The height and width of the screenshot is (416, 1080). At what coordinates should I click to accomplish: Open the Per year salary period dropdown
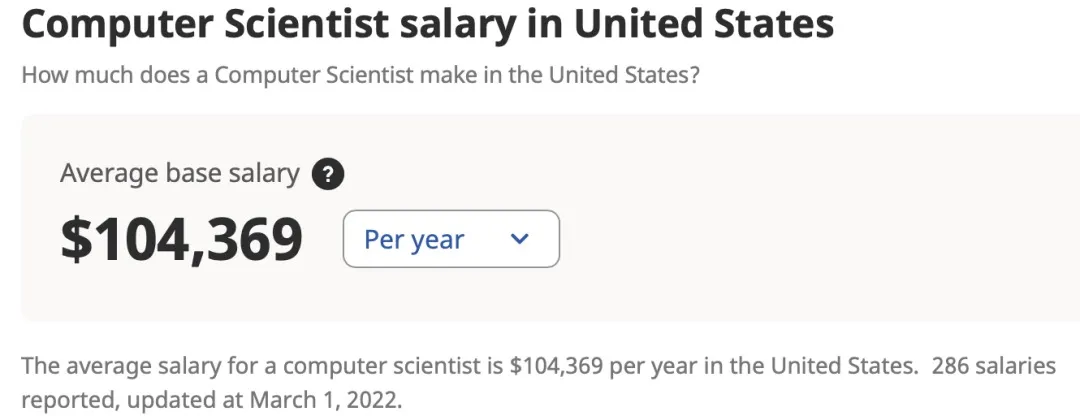[451, 239]
